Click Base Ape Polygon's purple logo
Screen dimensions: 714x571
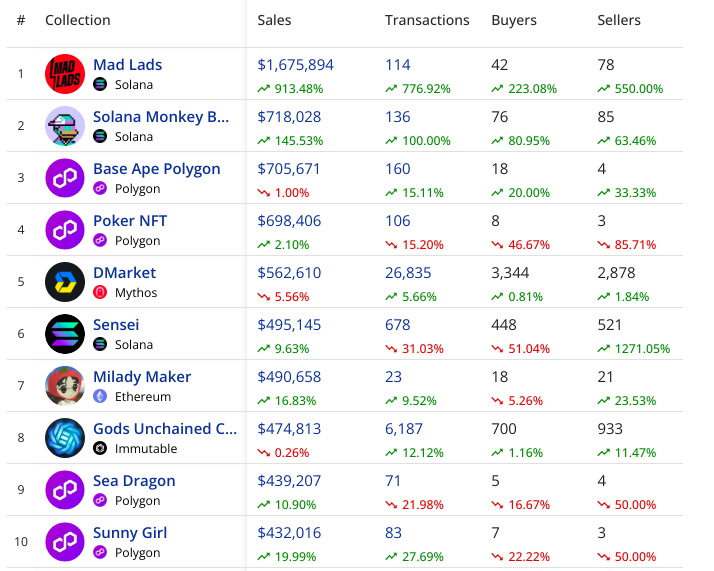tap(65, 178)
